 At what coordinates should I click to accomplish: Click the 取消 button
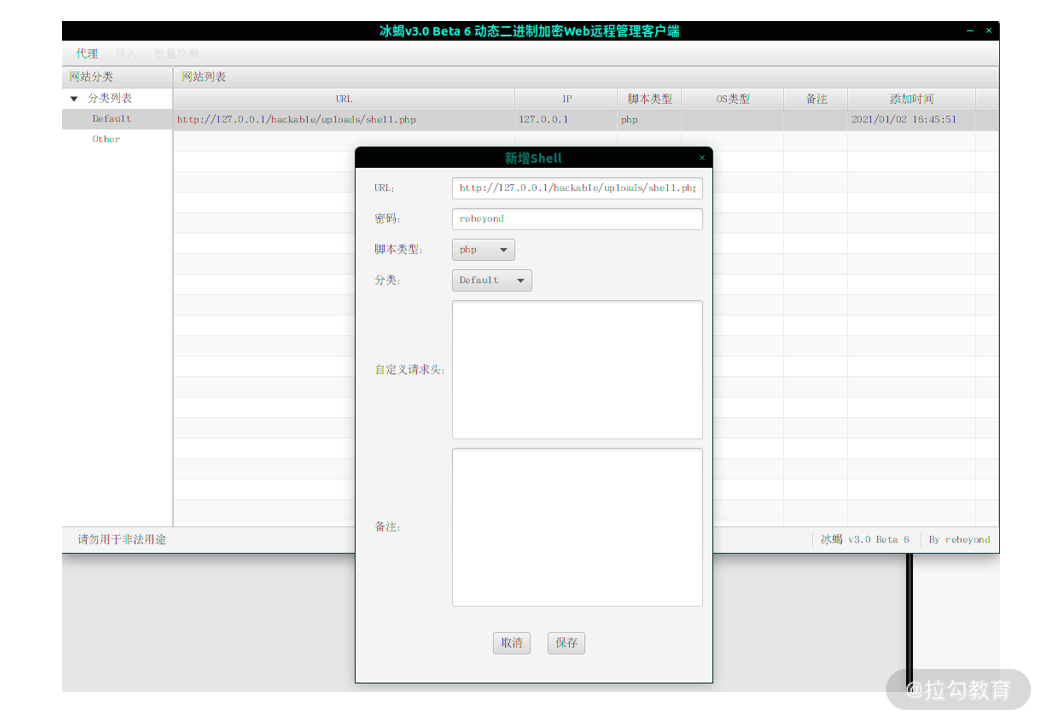[x=512, y=643]
